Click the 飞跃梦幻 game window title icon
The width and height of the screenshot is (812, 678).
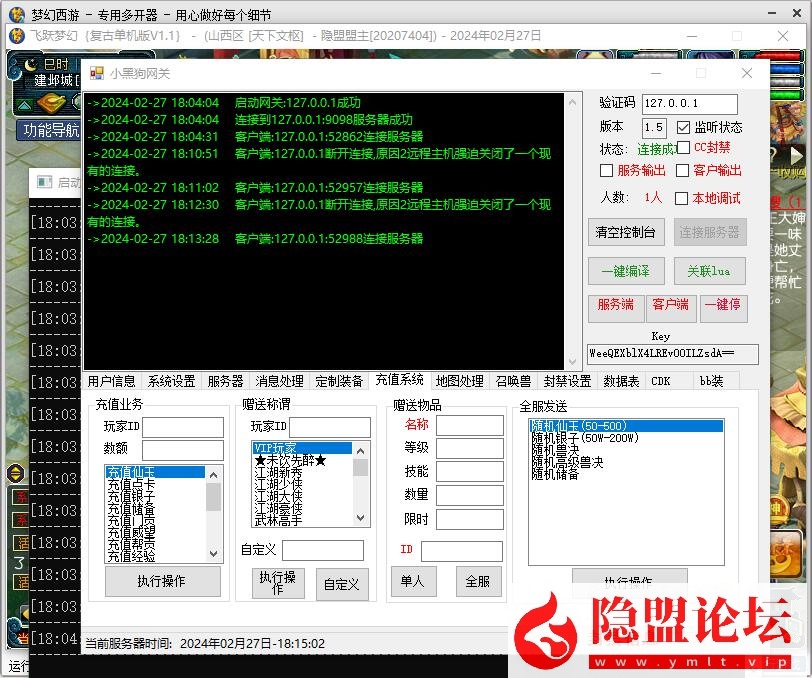pyautogui.click(x=17, y=36)
